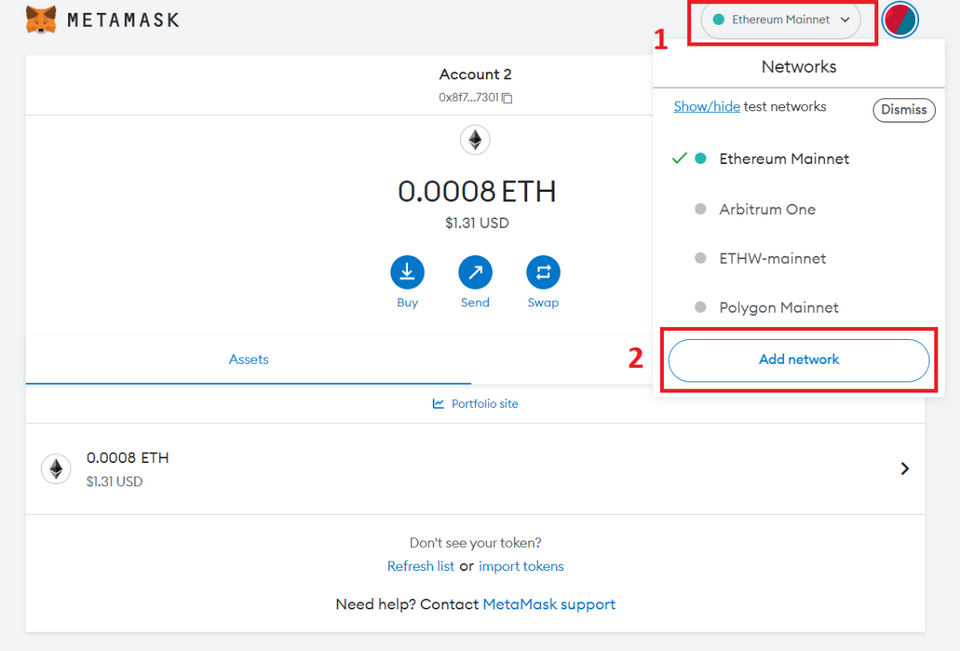Open the account avatar menu
This screenshot has height=651, width=960.
900,20
